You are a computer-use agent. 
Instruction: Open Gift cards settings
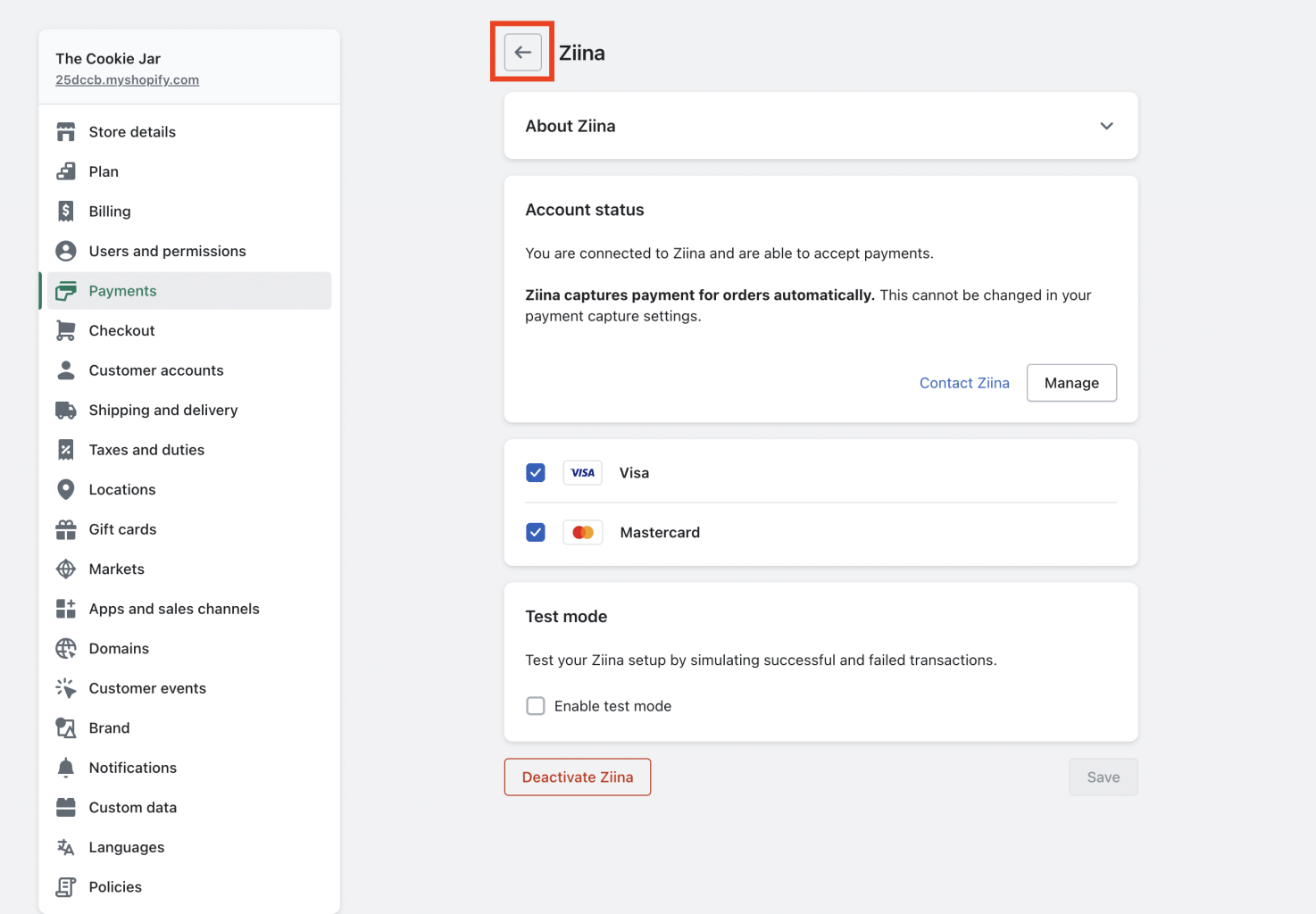[x=189, y=529]
